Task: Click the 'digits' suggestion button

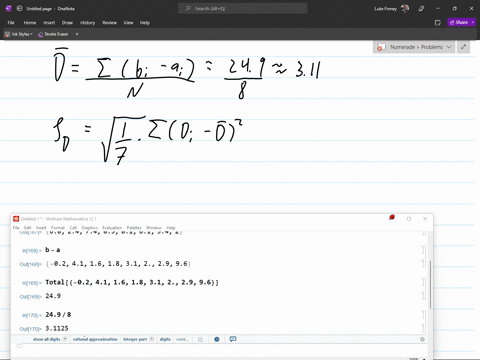Action: [x=165, y=339]
